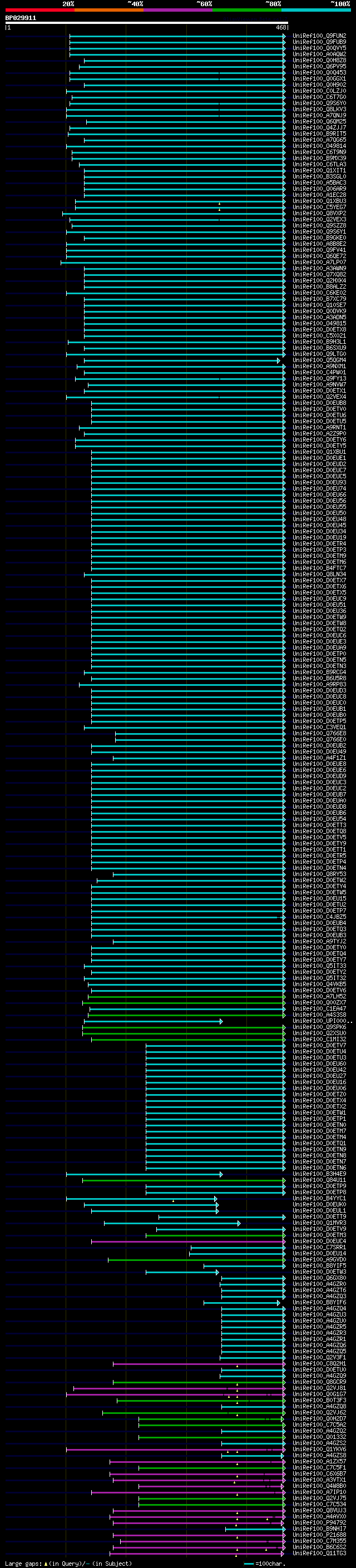Select the BP029911 query name label
The image size is (356, 1568).
pos(21,18)
